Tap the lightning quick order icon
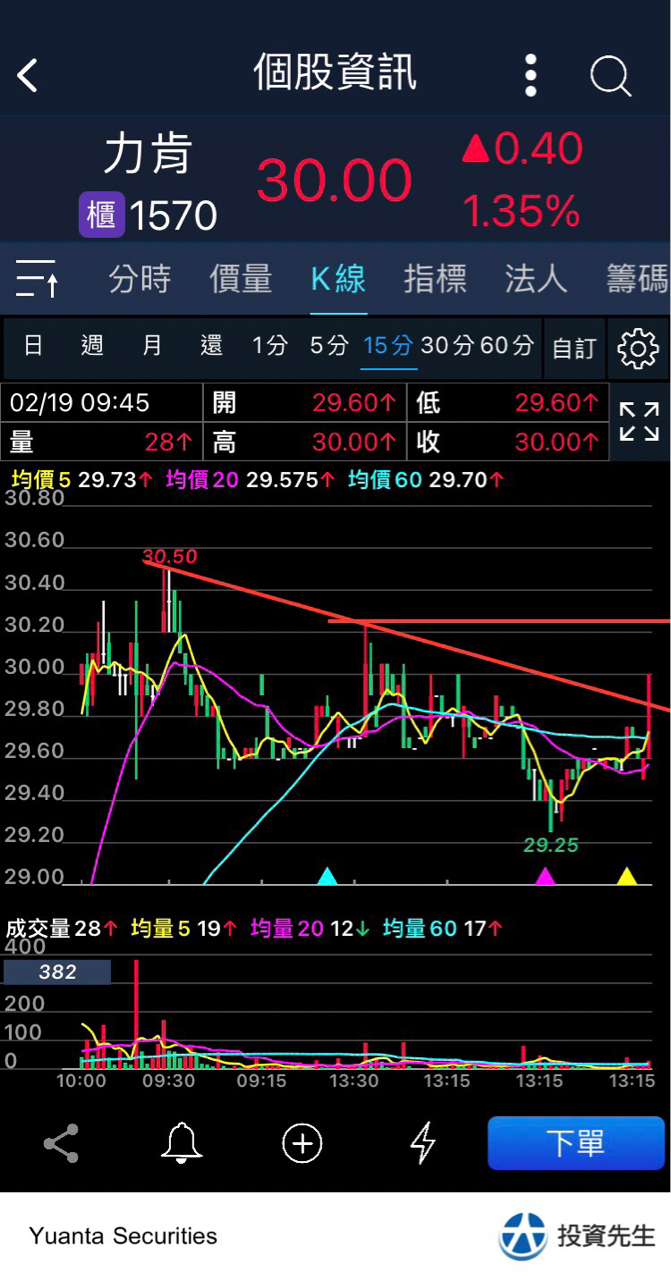 point(423,1143)
